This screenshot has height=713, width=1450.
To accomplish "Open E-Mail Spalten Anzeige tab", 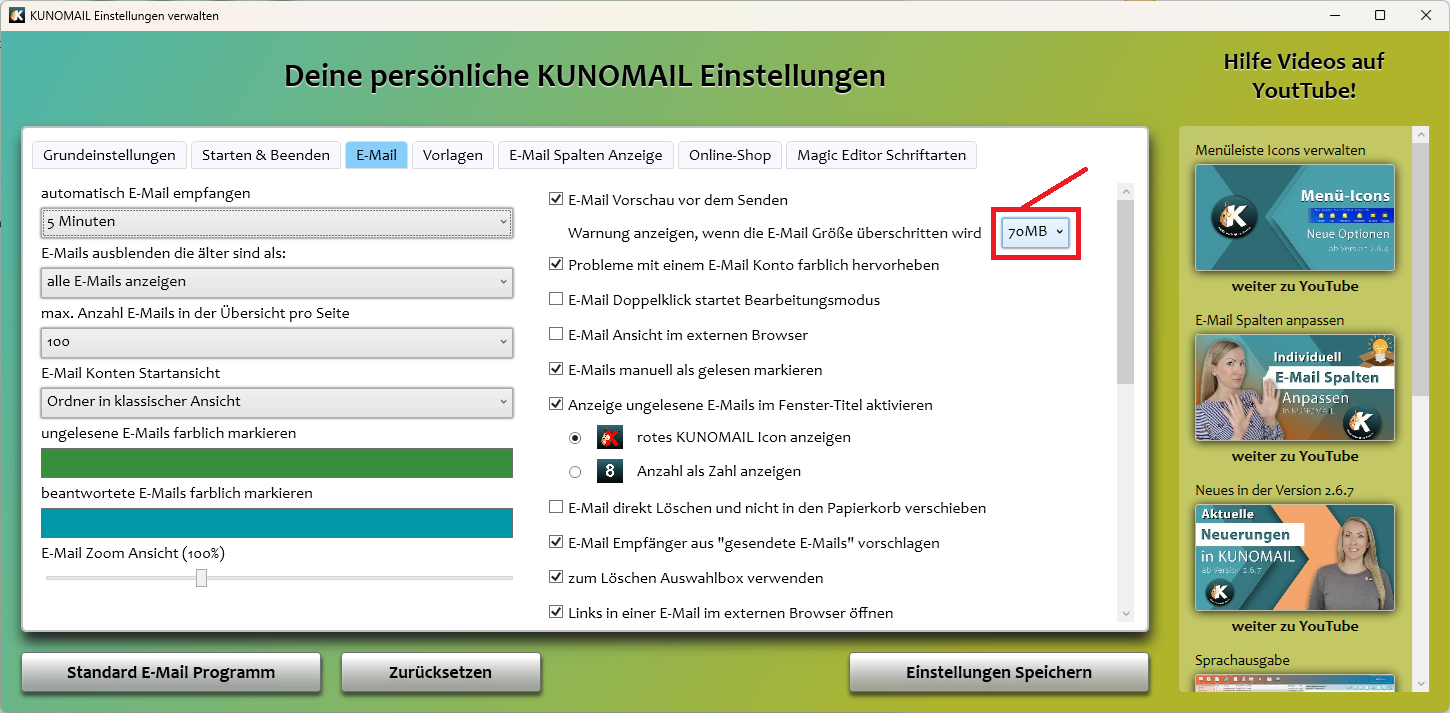I will pyautogui.click(x=586, y=155).
